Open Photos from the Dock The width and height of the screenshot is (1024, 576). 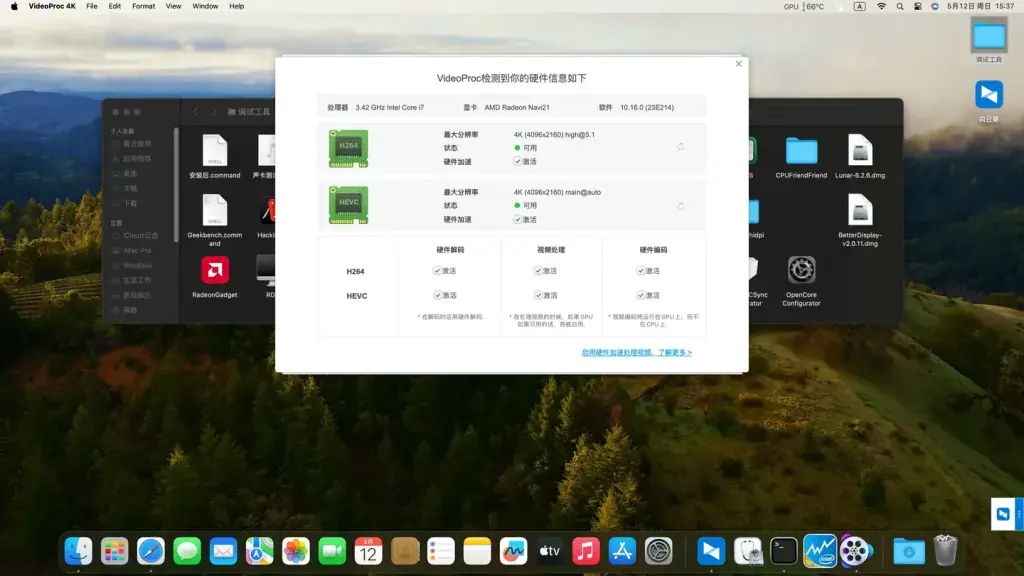point(296,551)
